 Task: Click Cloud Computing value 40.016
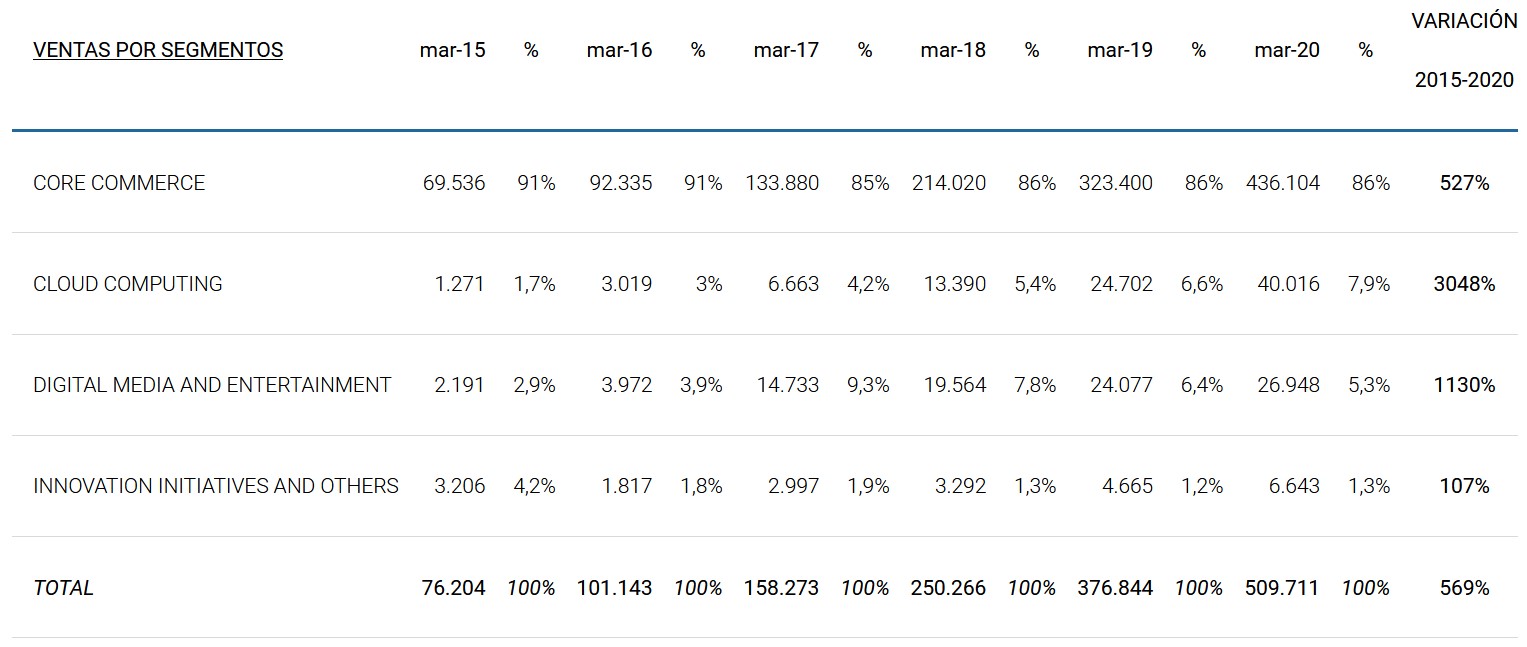coord(1288,284)
